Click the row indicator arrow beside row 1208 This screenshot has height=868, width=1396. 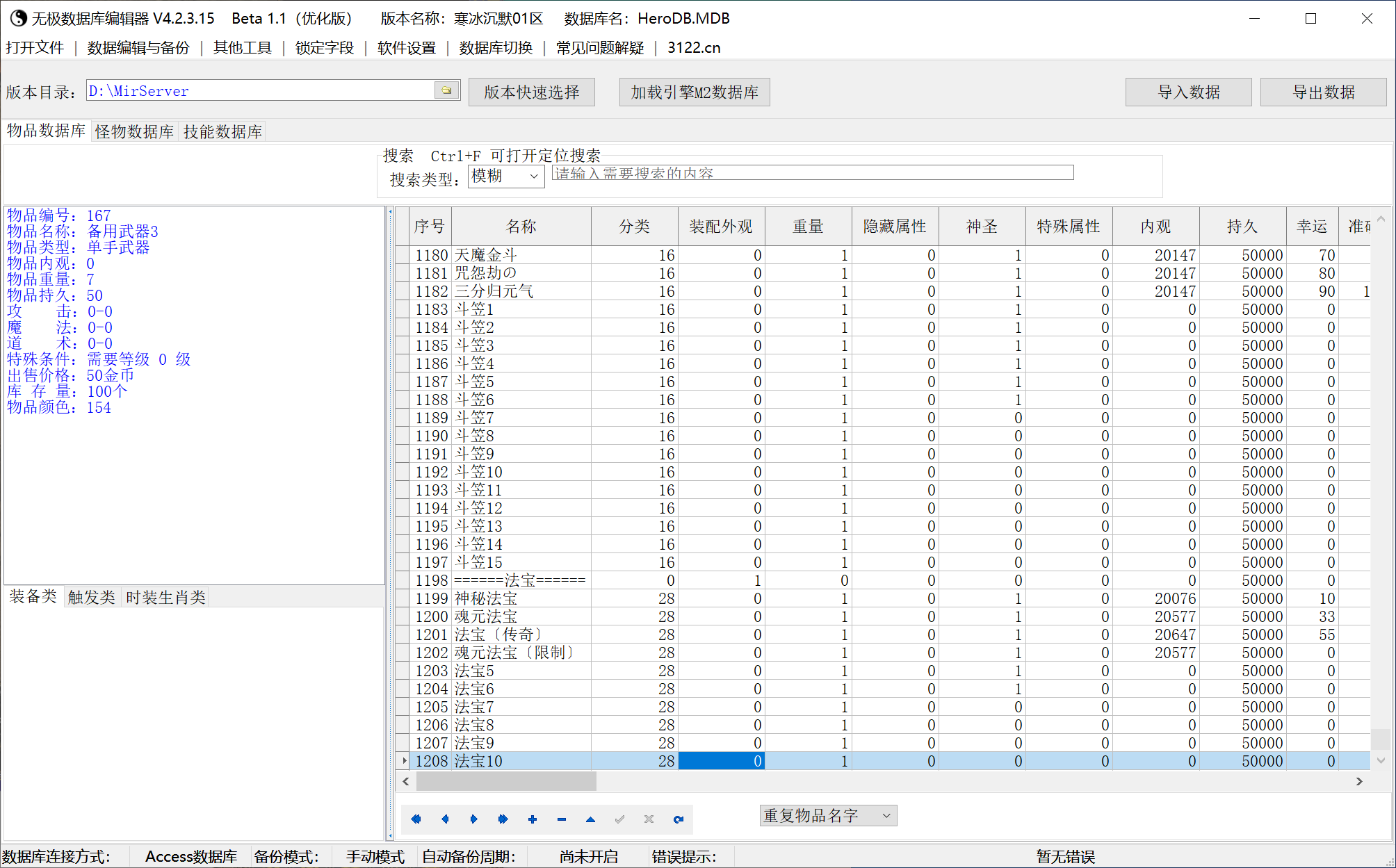[403, 761]
